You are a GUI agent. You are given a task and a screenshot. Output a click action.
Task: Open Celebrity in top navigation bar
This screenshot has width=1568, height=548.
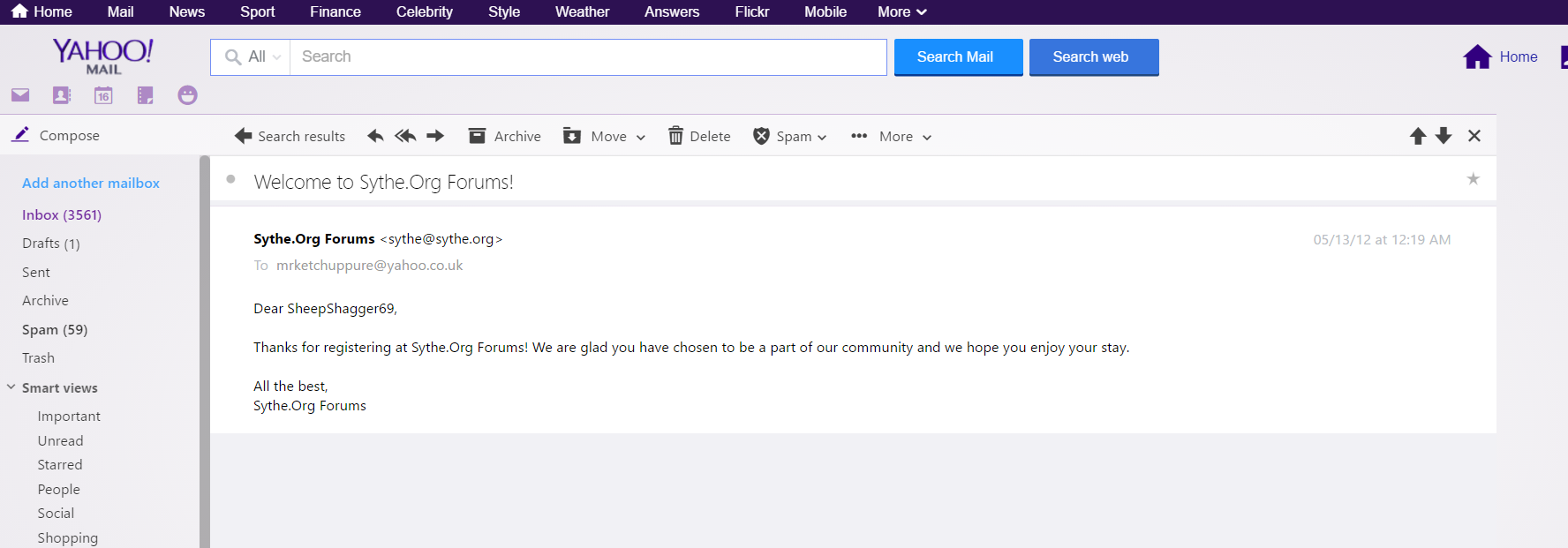[425, 11]
